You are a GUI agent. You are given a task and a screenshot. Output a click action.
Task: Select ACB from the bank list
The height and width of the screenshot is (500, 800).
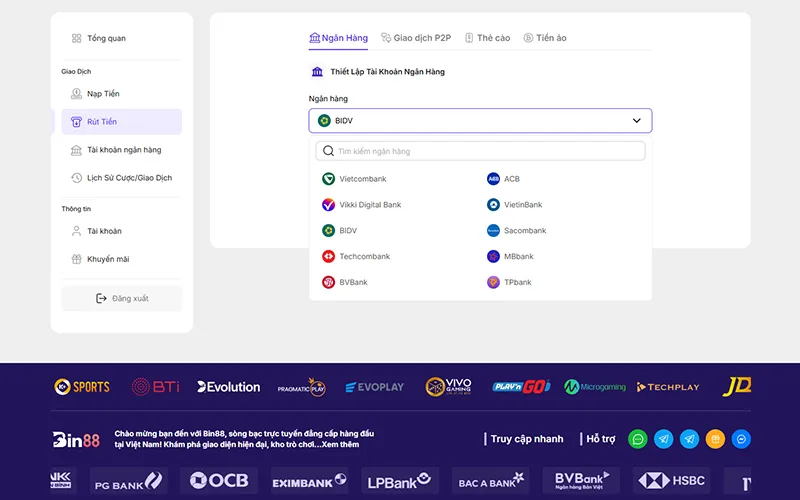click(511, 179)
